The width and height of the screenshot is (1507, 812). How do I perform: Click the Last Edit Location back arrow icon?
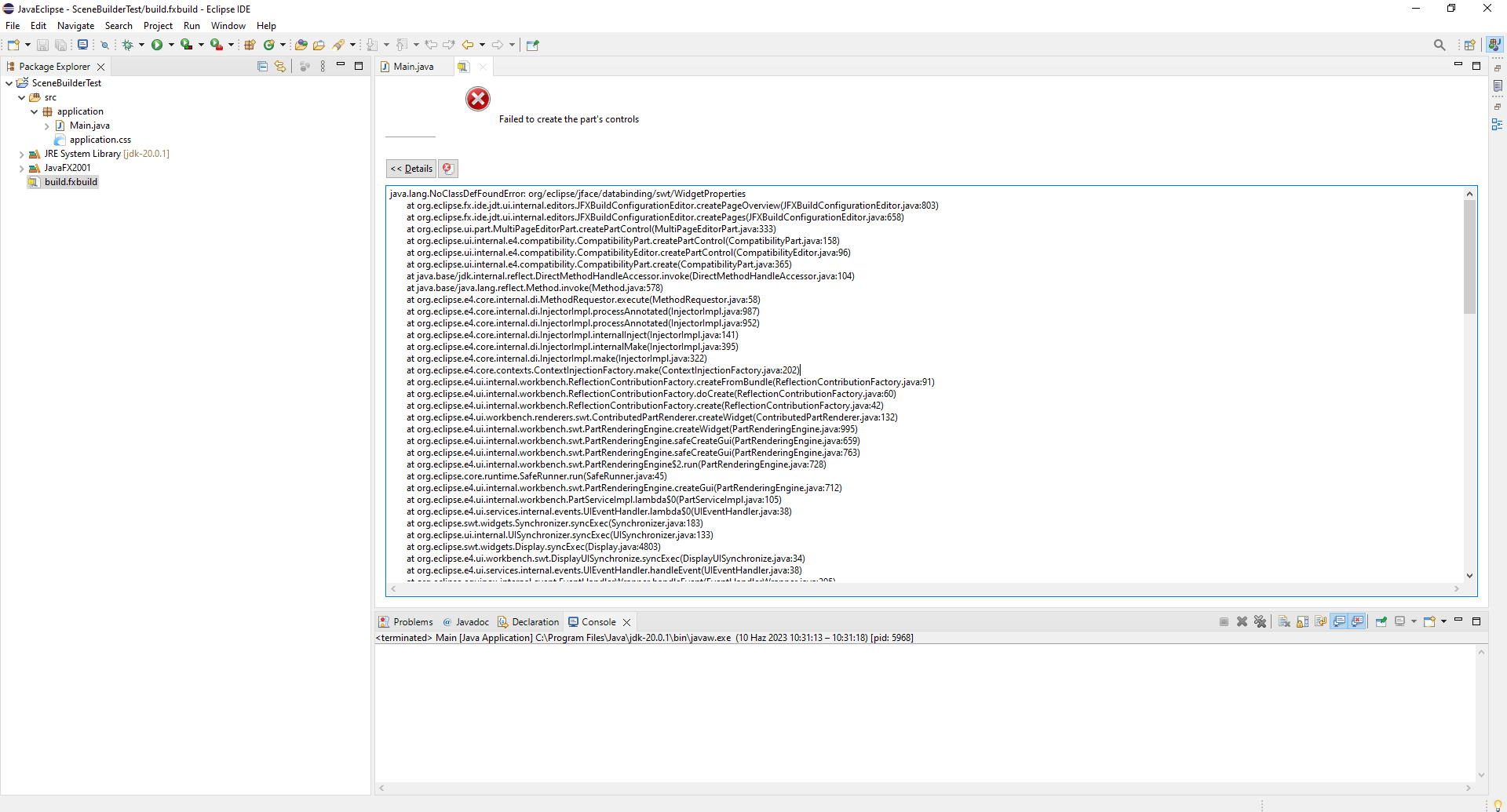431,45
